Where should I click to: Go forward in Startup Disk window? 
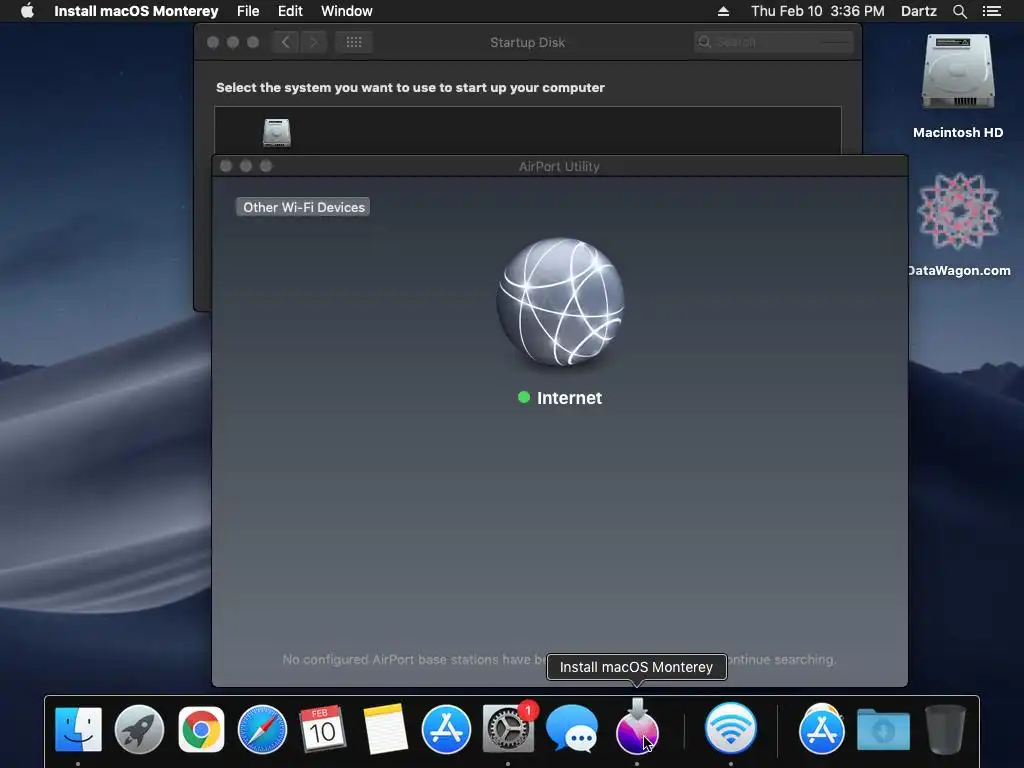[313, 42]
